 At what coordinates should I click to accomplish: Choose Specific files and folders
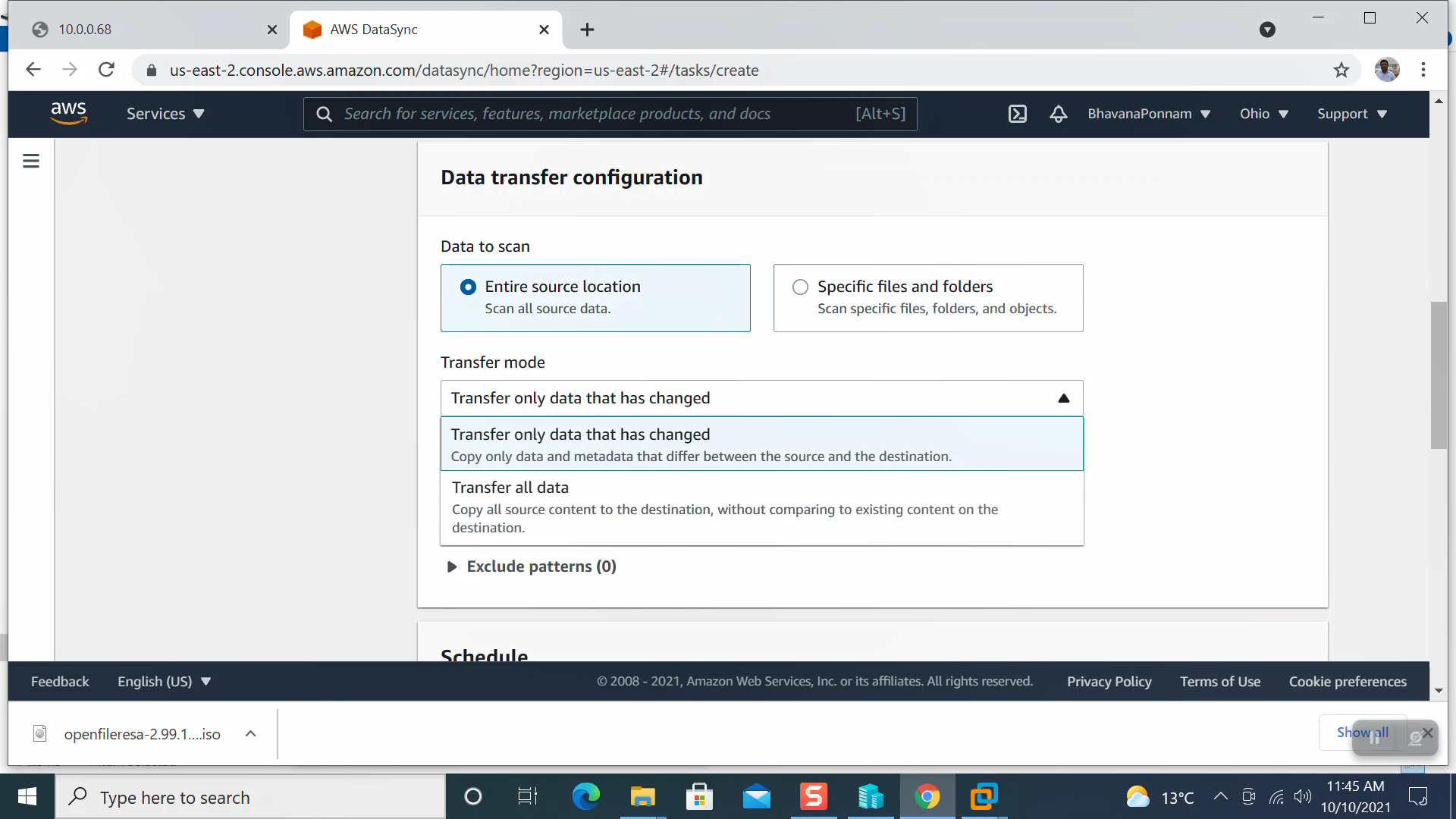800,287
